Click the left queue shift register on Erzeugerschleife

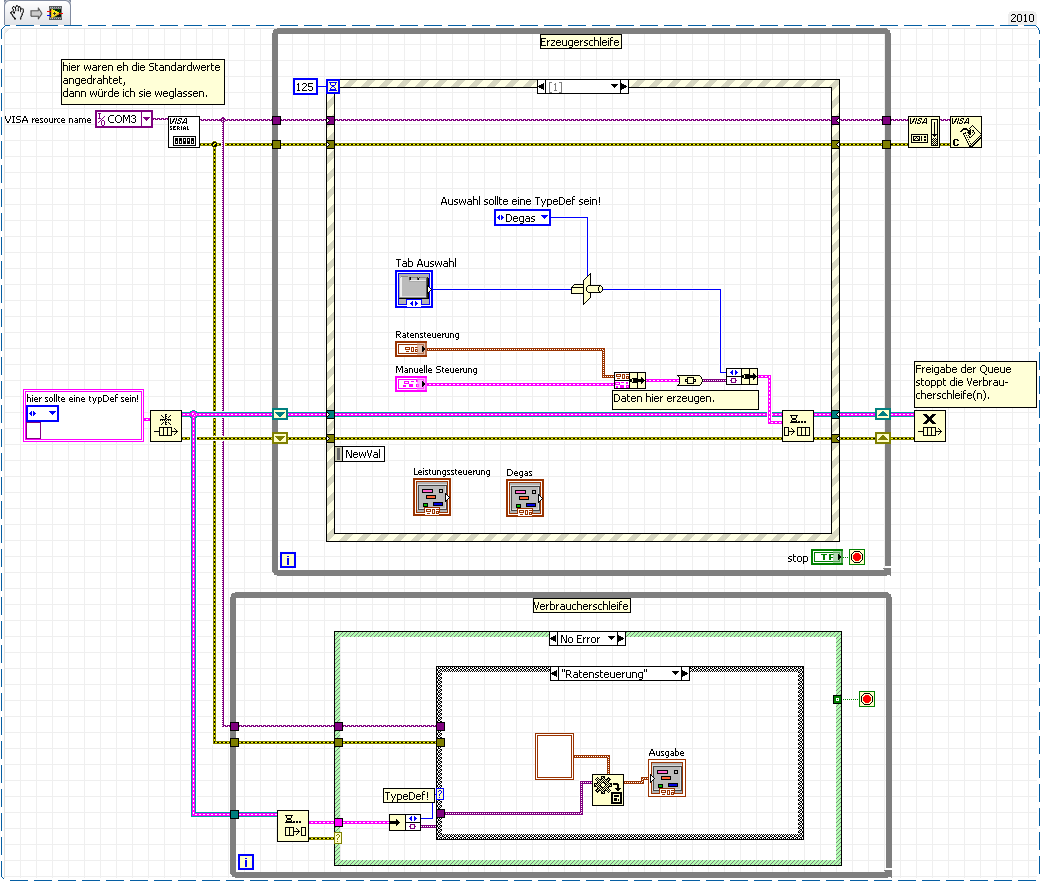280,414
